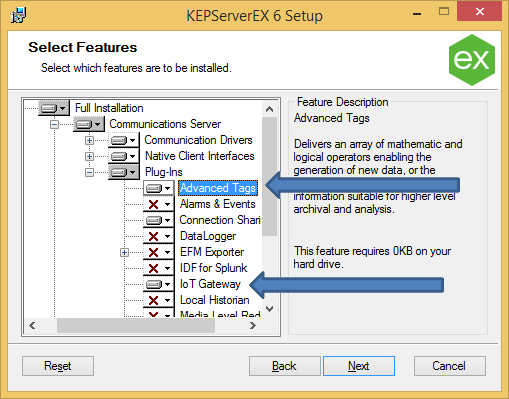The height and width of the screenshot is (399, 509).
Task: Expand the Native Client Interfaces node
Action: [x=89, y=156]
